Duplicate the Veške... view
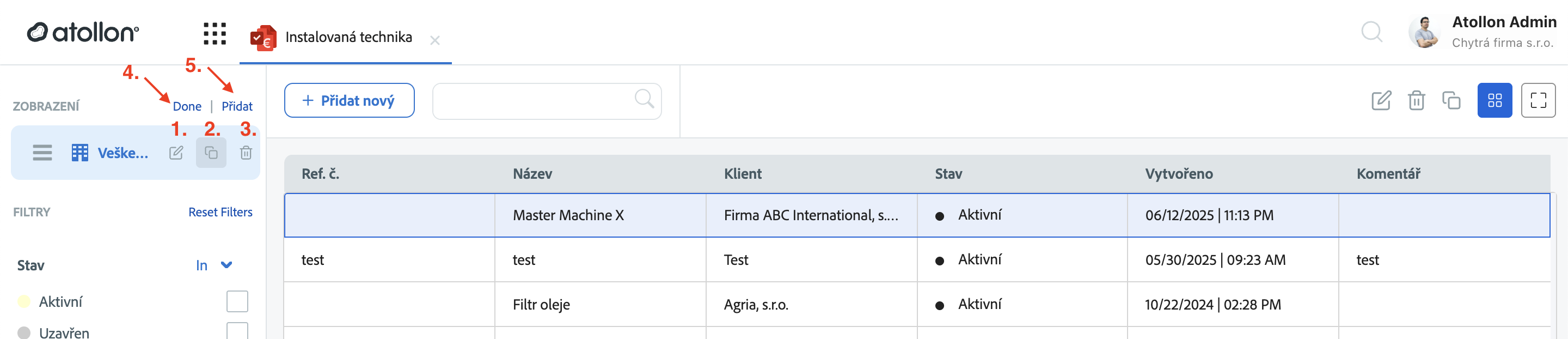The width and height of the screenshot is (1568, 339). tap(211, 153)
